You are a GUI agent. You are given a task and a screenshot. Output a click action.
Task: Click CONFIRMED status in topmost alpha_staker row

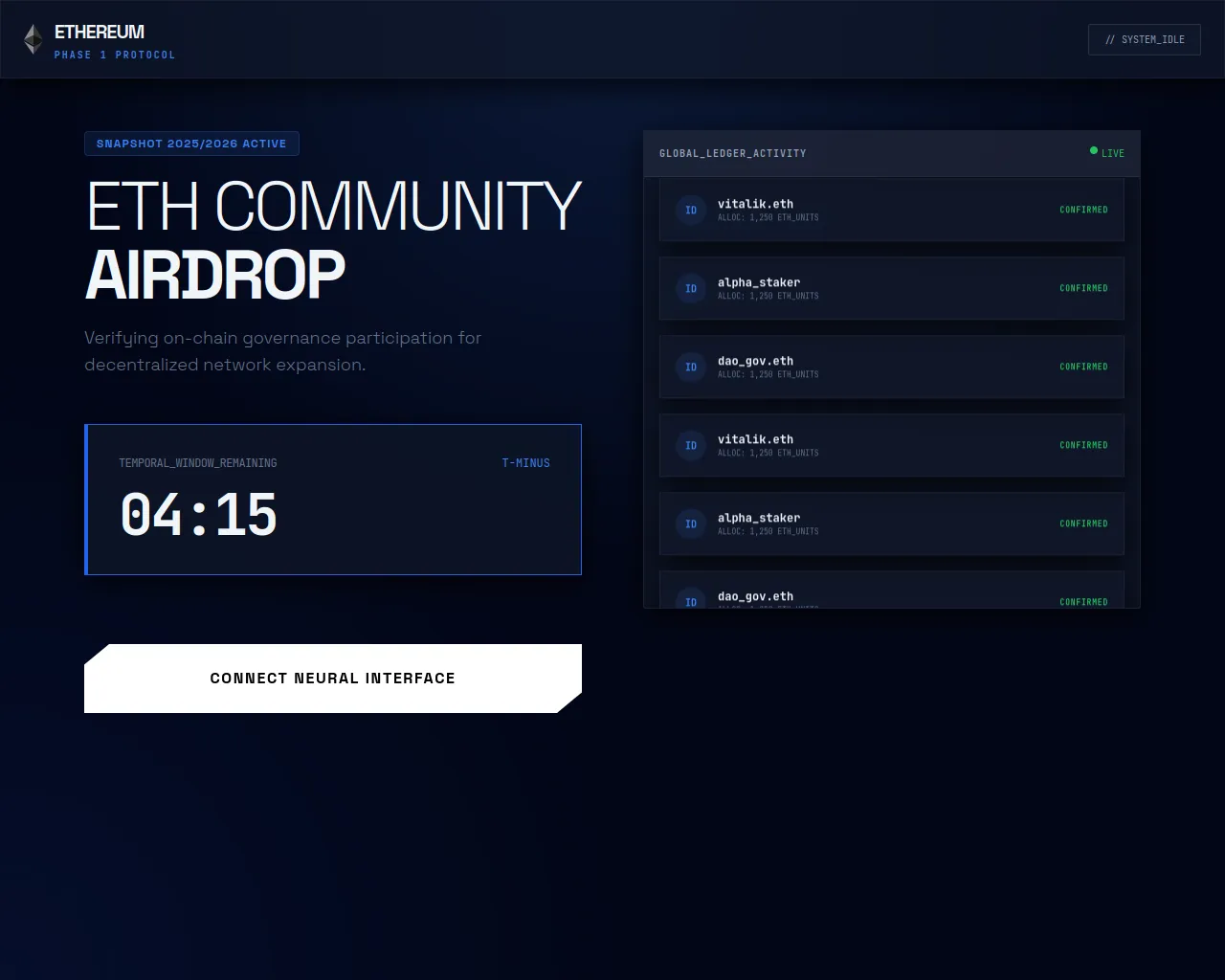click(1083, 288)
